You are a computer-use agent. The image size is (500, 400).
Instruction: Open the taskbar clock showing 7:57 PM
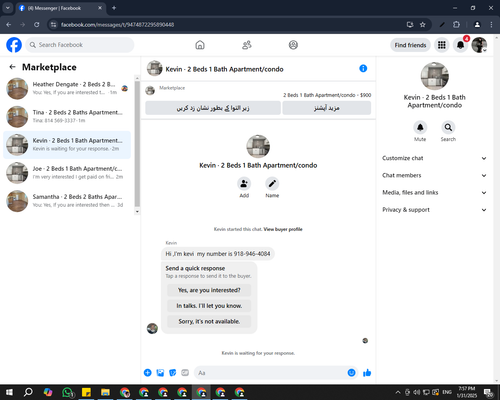tap(467, 392)
